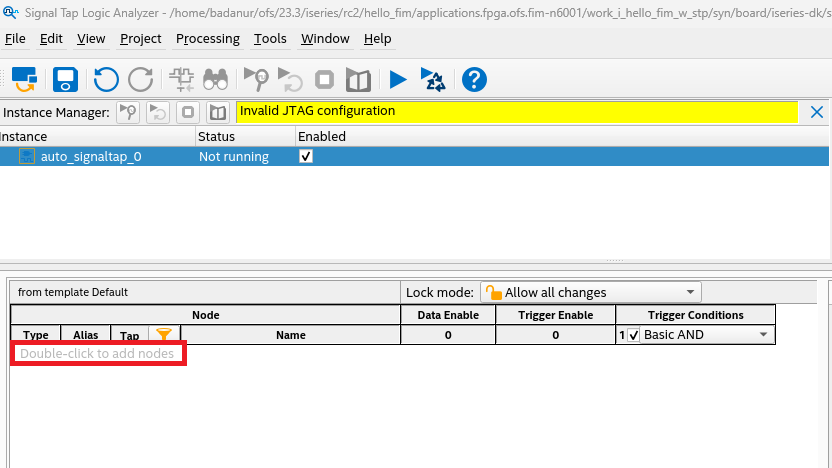The width and height of the screenshot is (832, 468).
Task: Click the recompile play icon with recycle arrows
Action: coord(433,79)
